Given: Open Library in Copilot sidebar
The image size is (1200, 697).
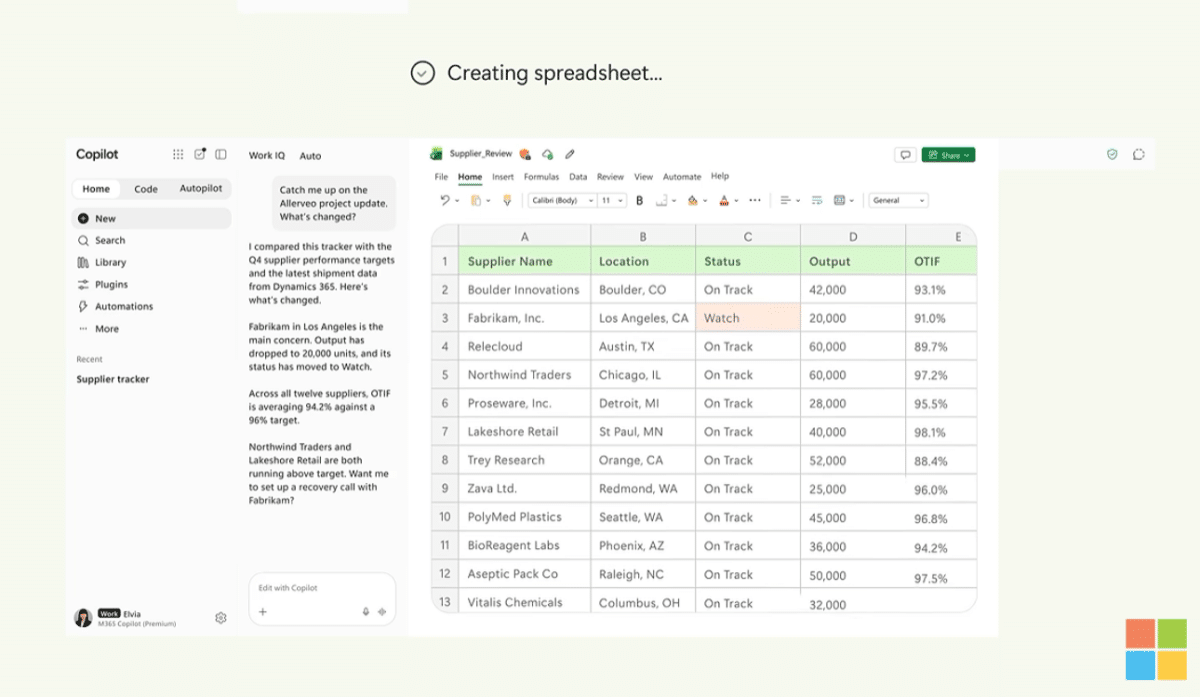Looking at the screenshot, I should tap(101, 262).
